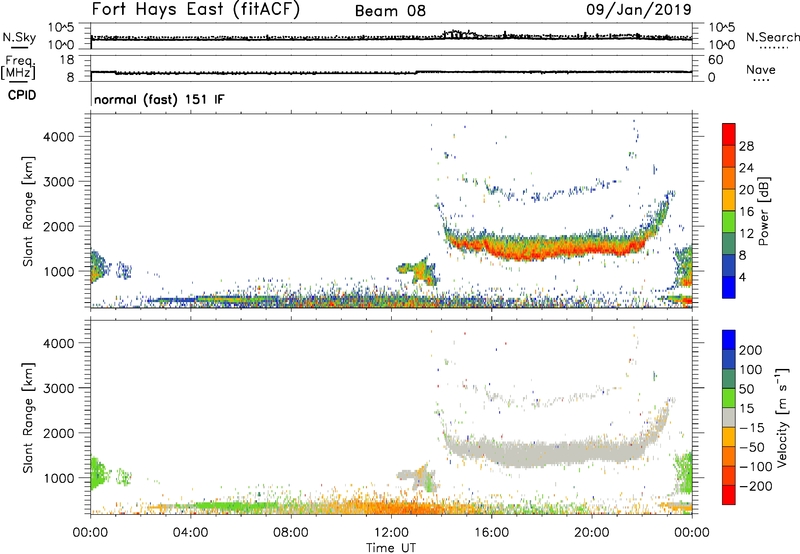
Task: Select the "-200" tick on Velocity color bar
Action: (x=755, y=486)
